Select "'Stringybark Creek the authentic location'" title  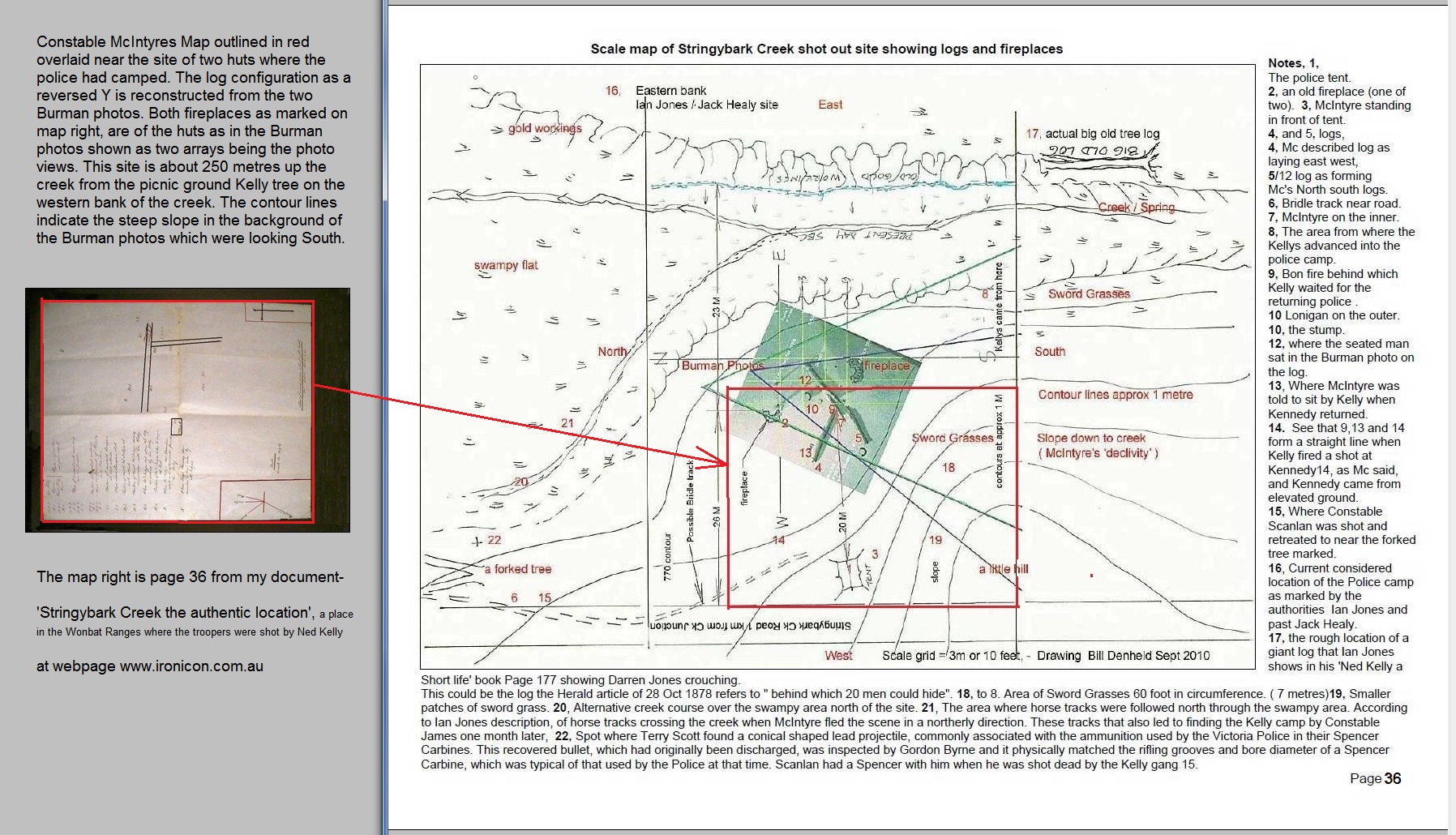pyautogui.click(x=175, y=613)
